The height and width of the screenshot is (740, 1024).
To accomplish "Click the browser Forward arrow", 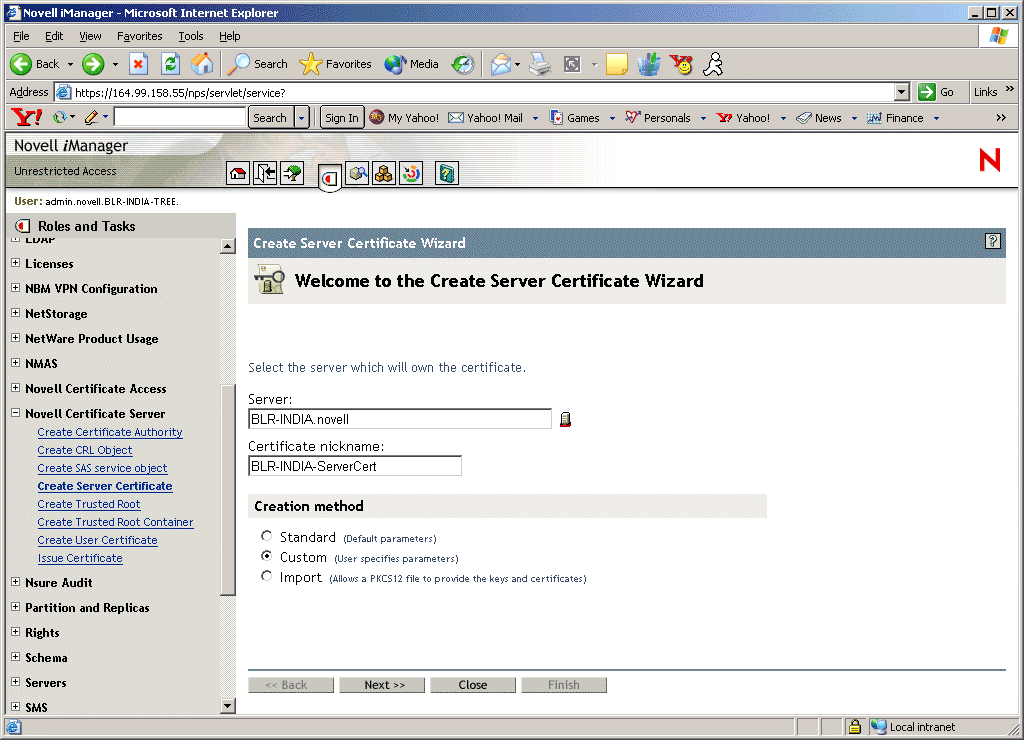I will tap(93, 64).
